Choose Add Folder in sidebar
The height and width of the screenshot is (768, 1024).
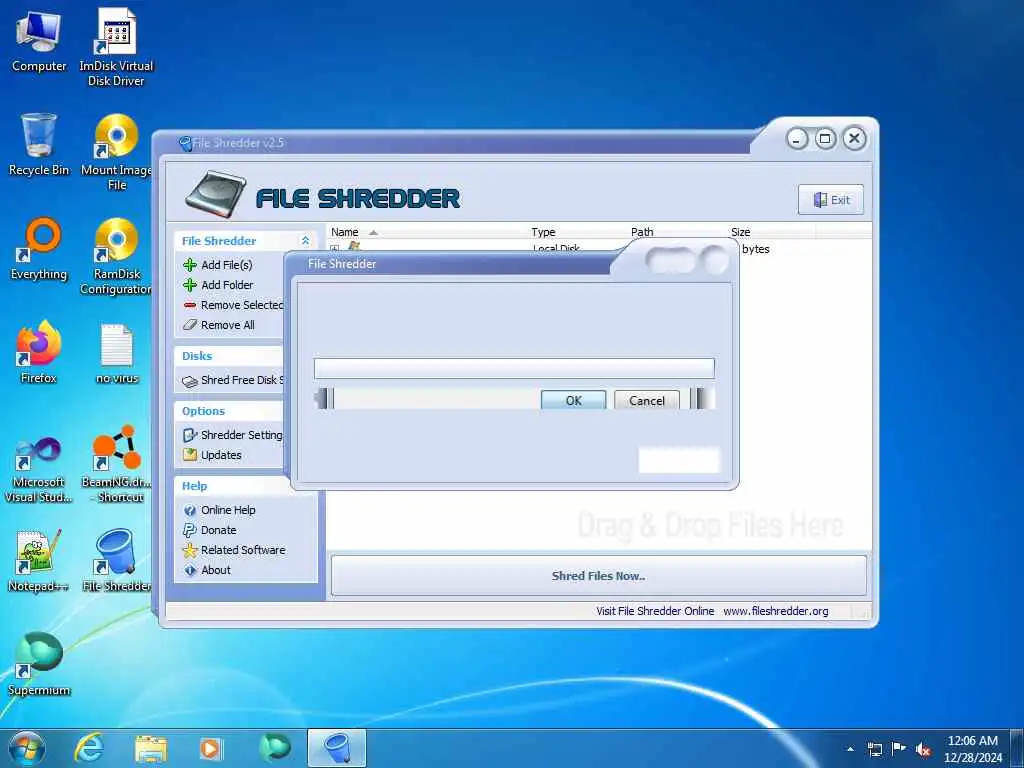click(218, 285)
